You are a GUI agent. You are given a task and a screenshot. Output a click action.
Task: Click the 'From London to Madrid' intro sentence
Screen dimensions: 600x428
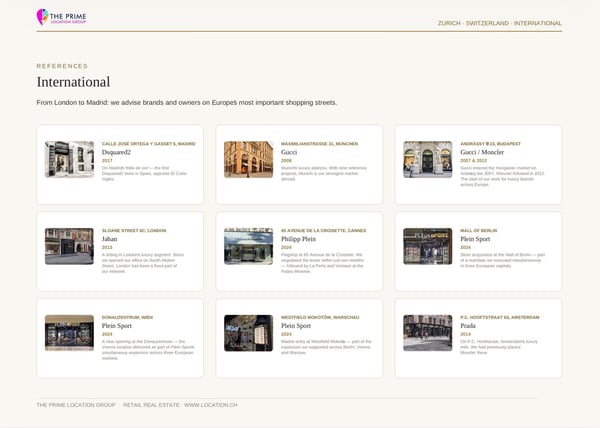[x=187, y=103]
